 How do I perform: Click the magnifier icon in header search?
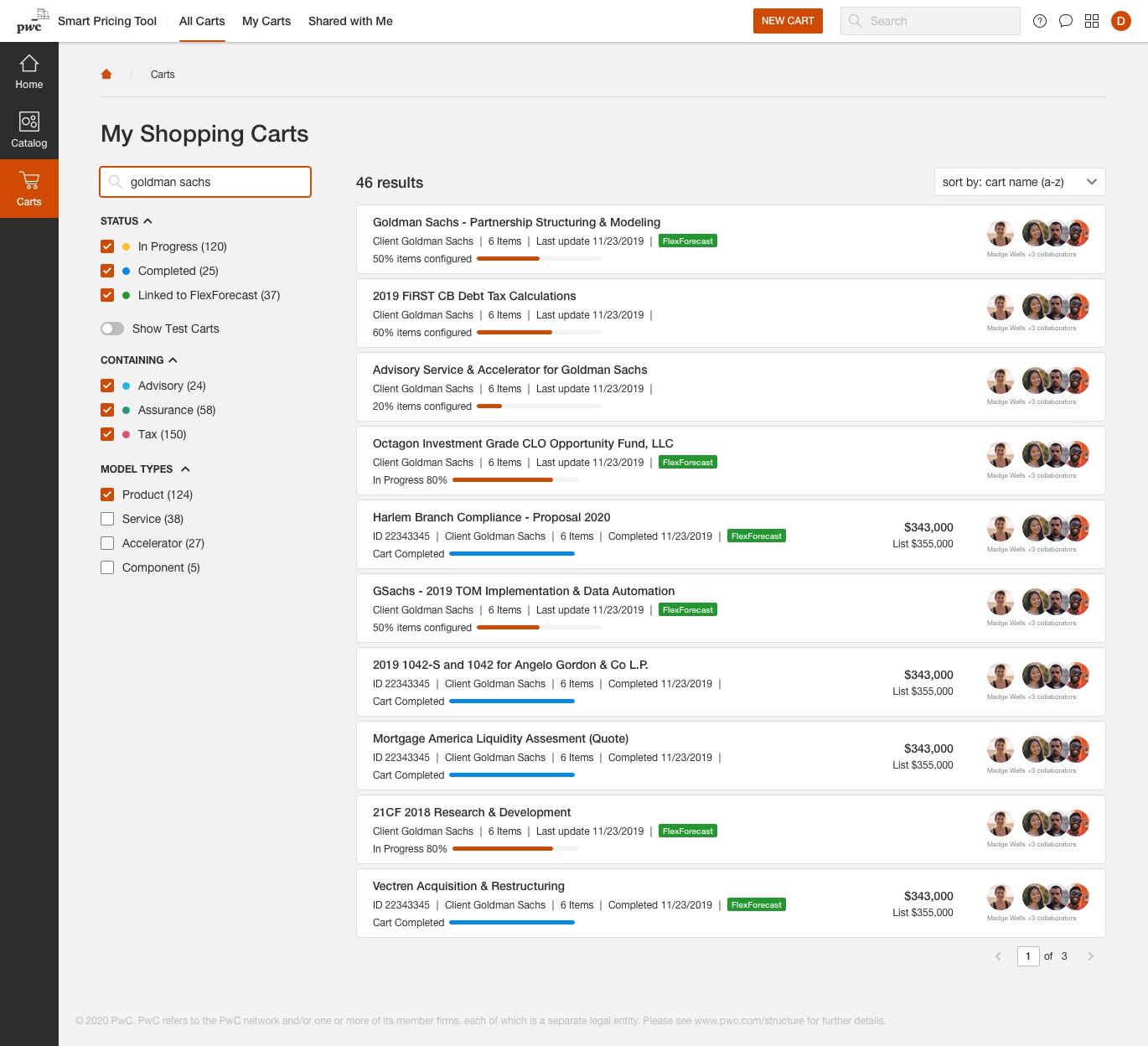[855, 21]
